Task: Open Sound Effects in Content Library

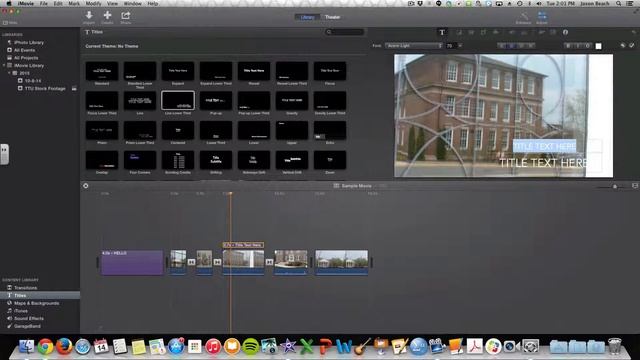Action: coord(29,318)
